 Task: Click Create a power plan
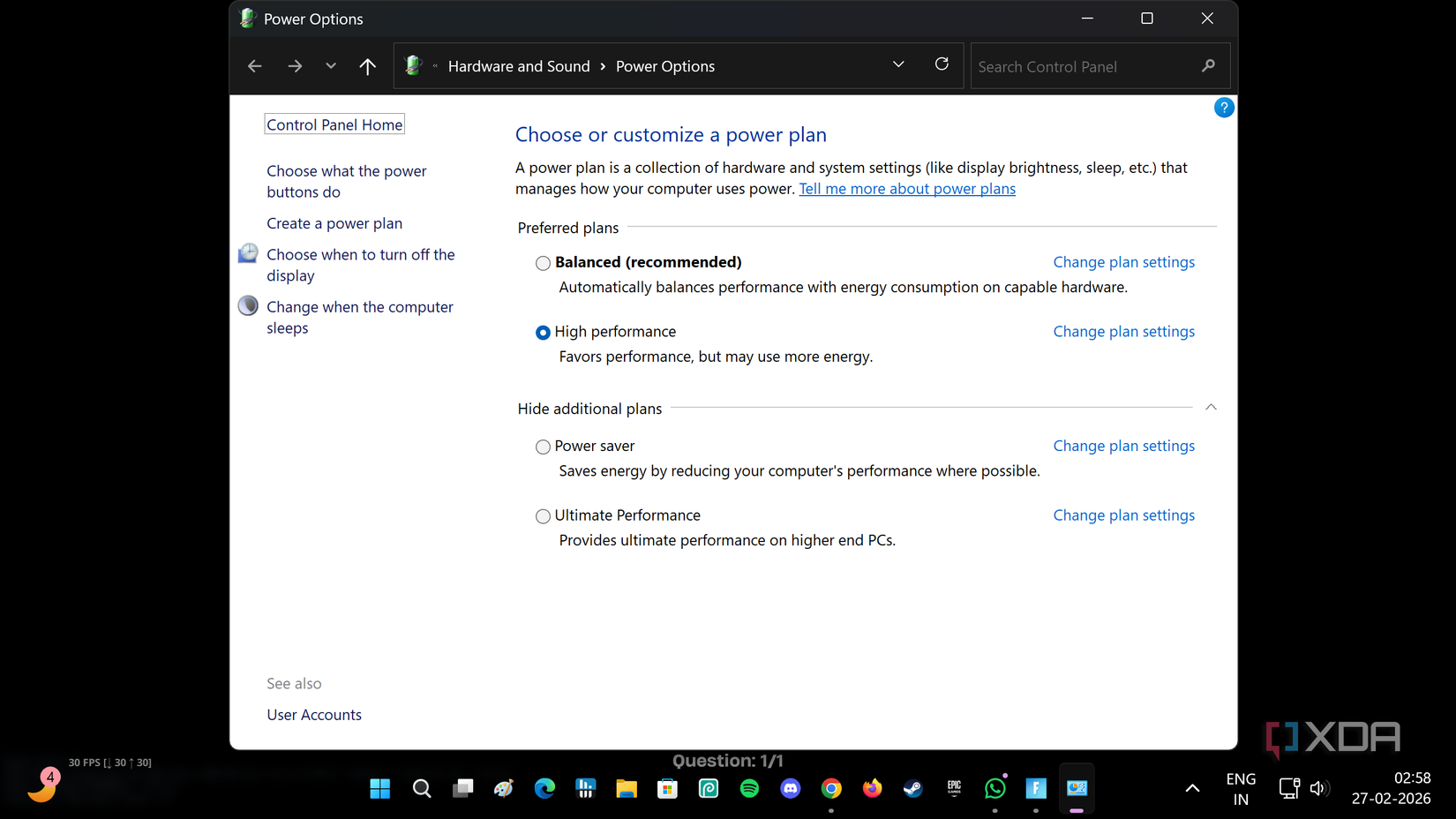(334, 223)
